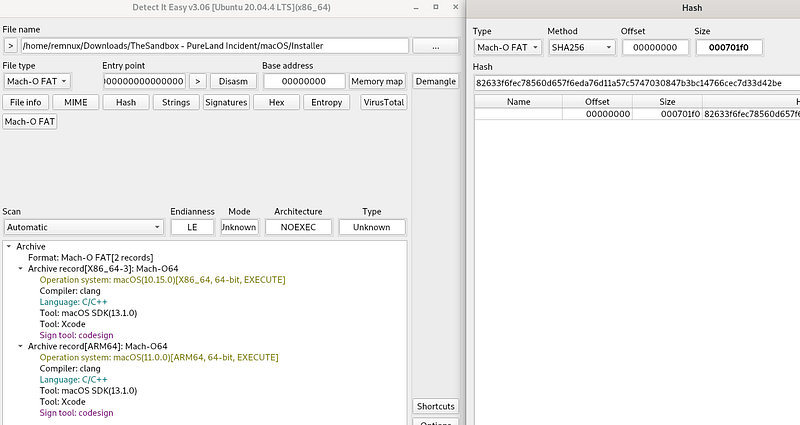Click the Architecture NOEXEC field

click(298, 227)
